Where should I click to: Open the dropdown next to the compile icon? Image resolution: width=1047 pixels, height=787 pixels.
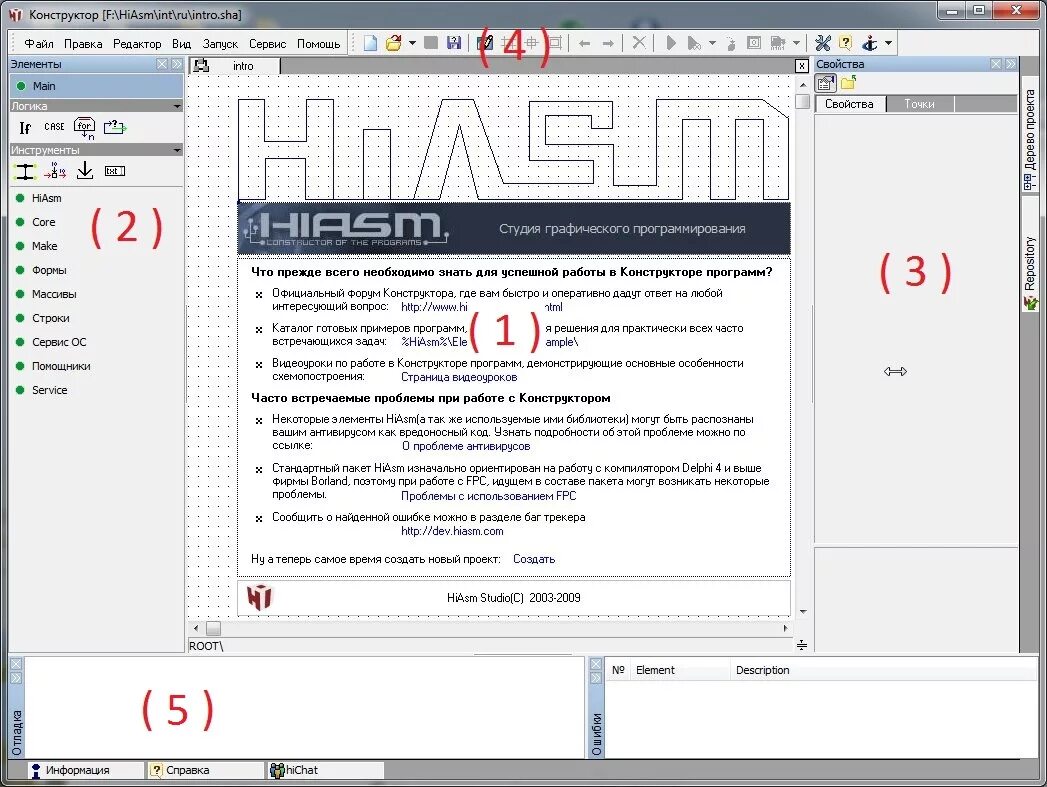click(x=712, y=43)
